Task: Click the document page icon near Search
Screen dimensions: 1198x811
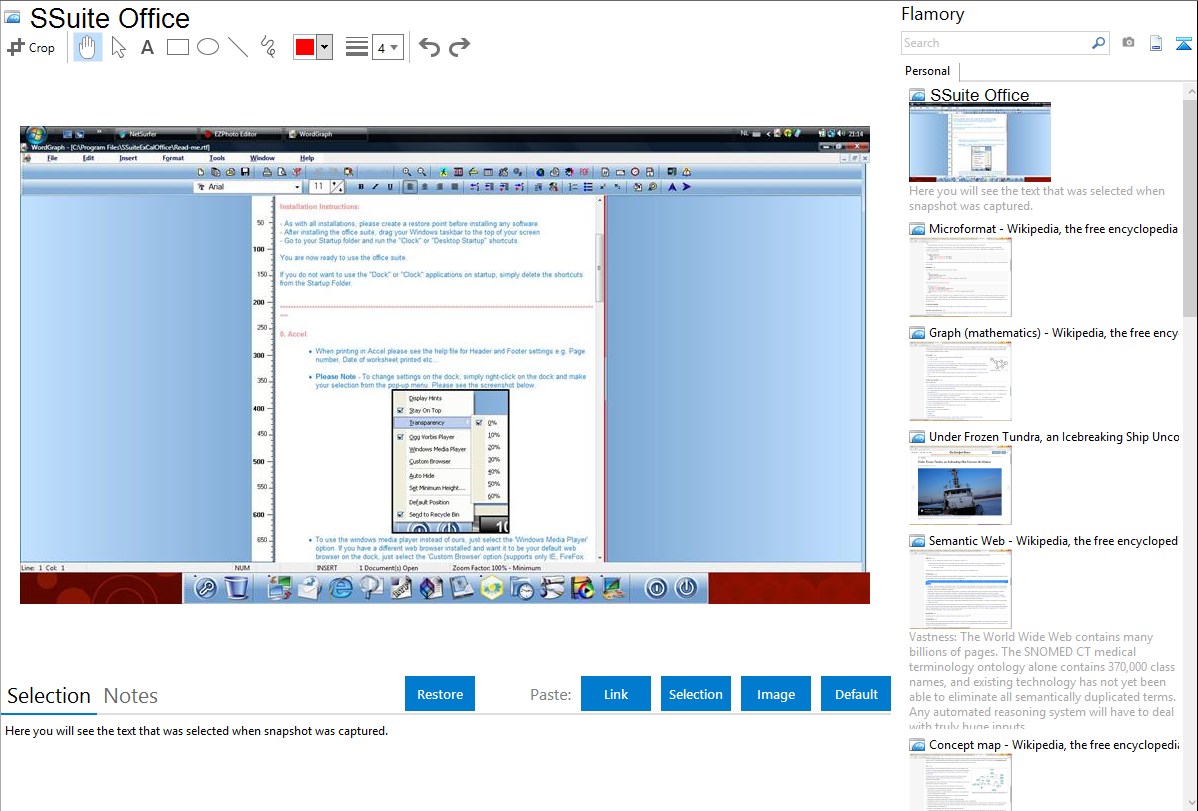Action: (x=1156, y=43)
